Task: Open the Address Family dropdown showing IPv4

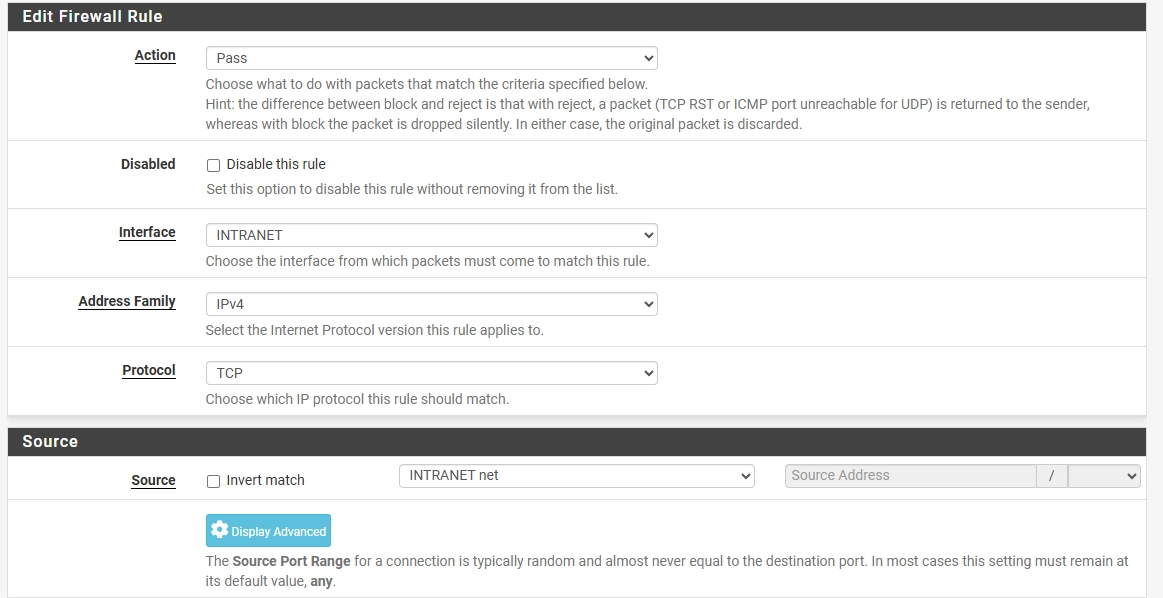Action: (x=431, y=304)
